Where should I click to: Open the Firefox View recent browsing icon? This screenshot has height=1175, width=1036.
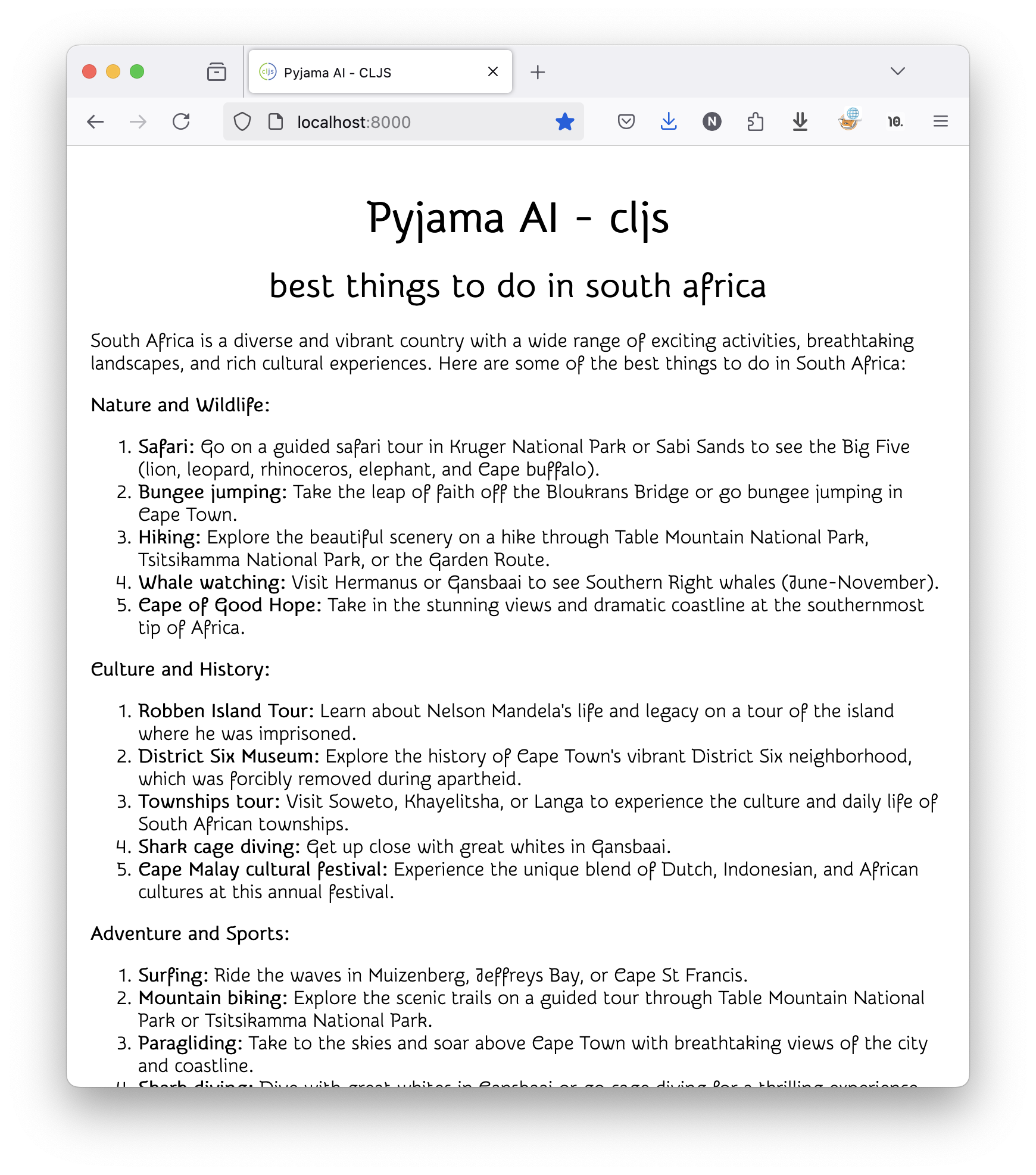217,72
